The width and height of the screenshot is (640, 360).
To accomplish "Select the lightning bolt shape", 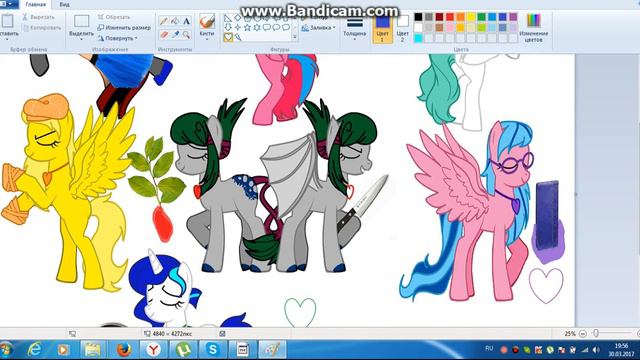I will pos(238,37).
